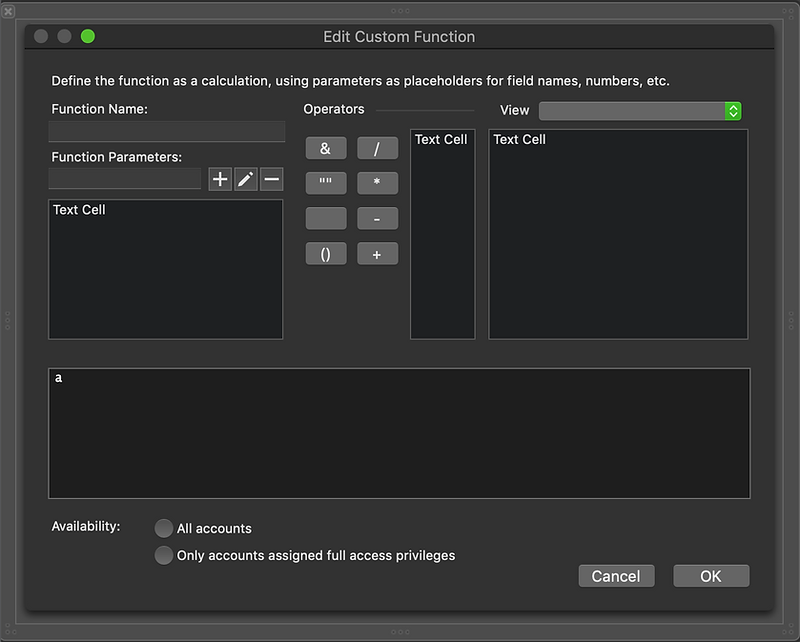The height and width of the screenshot is (642, 800).
Task: Select Text Cell in the functions view list
Action: 519,139
